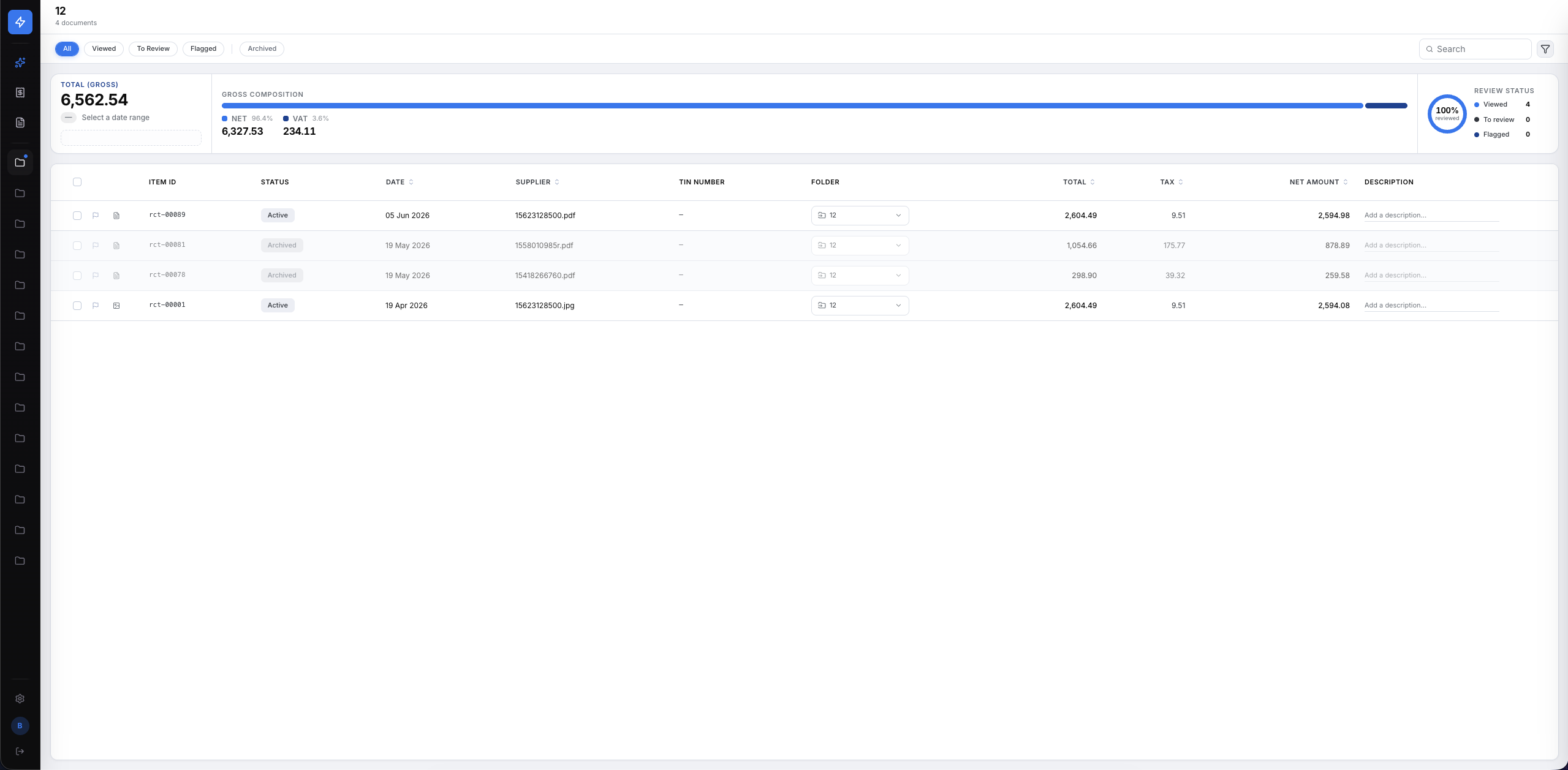Toggle the date range switch beside Select a date range
The image size is (1568, 770).
[x=69, y=118]
